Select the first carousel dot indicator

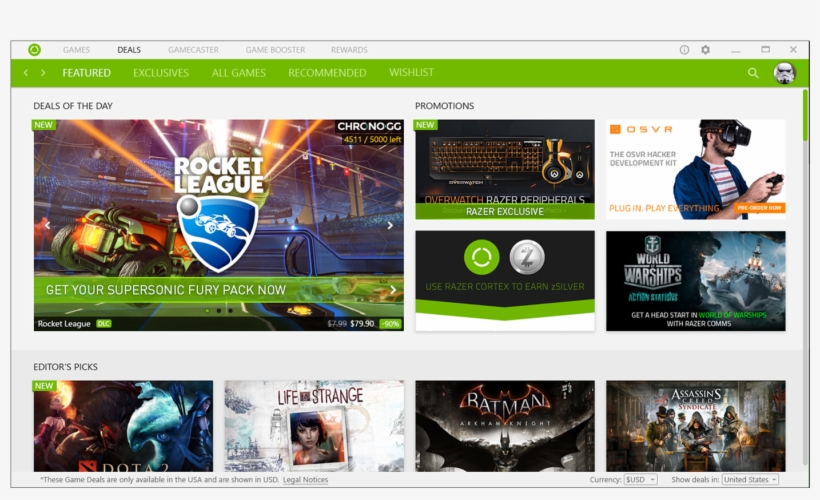(x=208, y=311)
